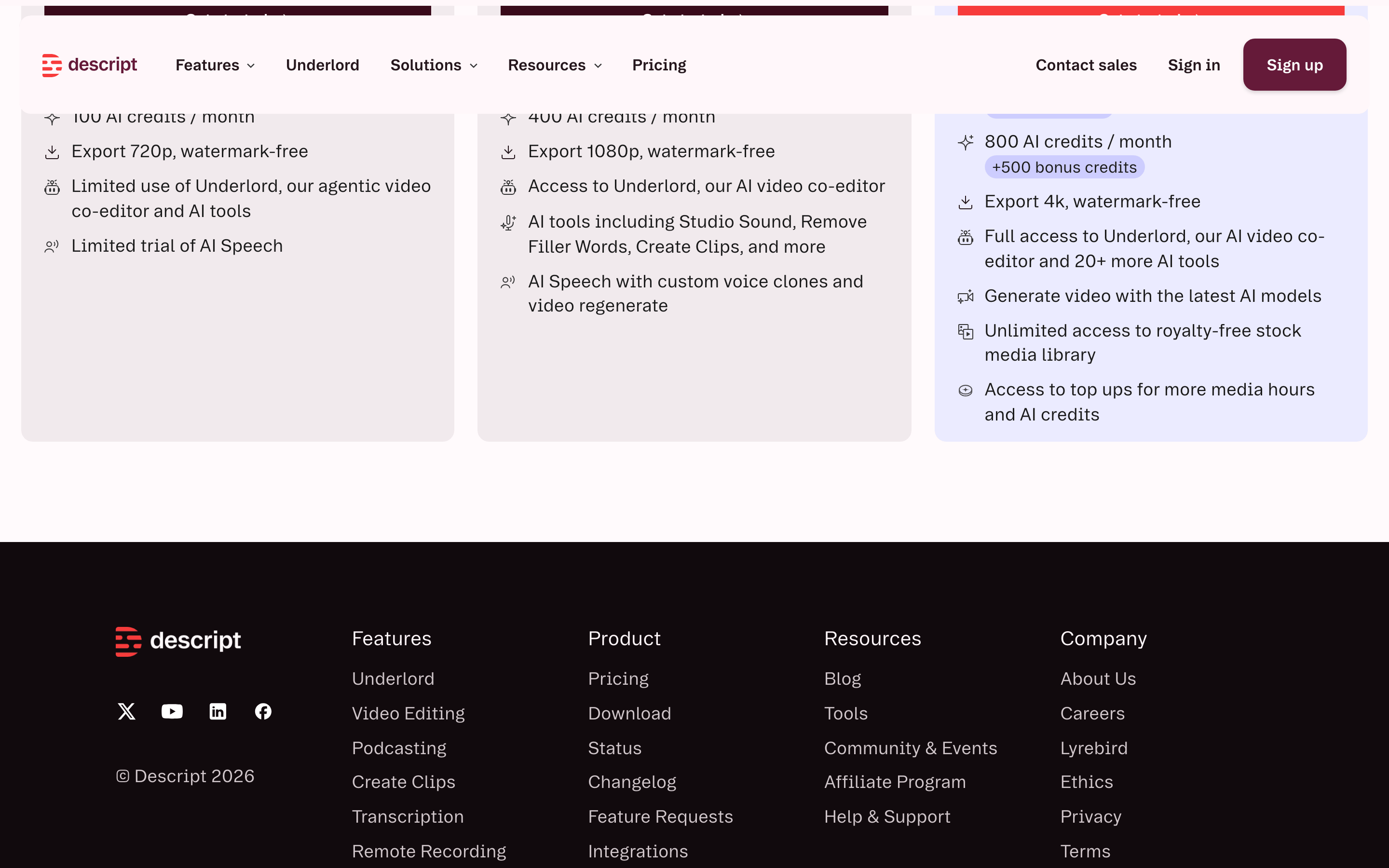Screen dimensions: 1389x868
Task: Click the Sign up button
Action: pos(1294,65)
